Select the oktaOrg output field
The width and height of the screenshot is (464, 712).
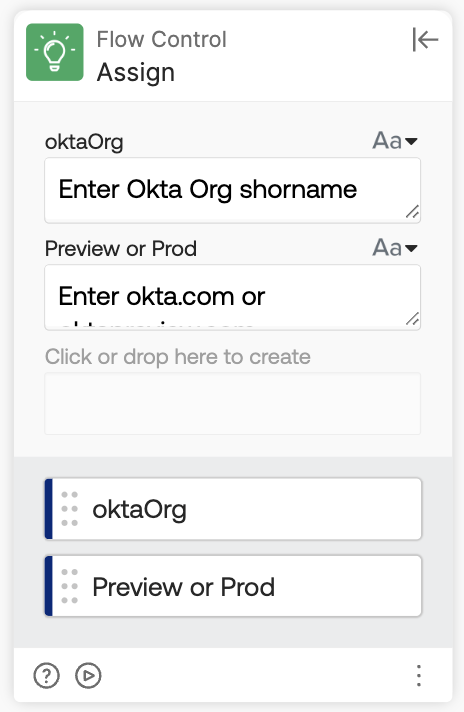pos(233,509)
